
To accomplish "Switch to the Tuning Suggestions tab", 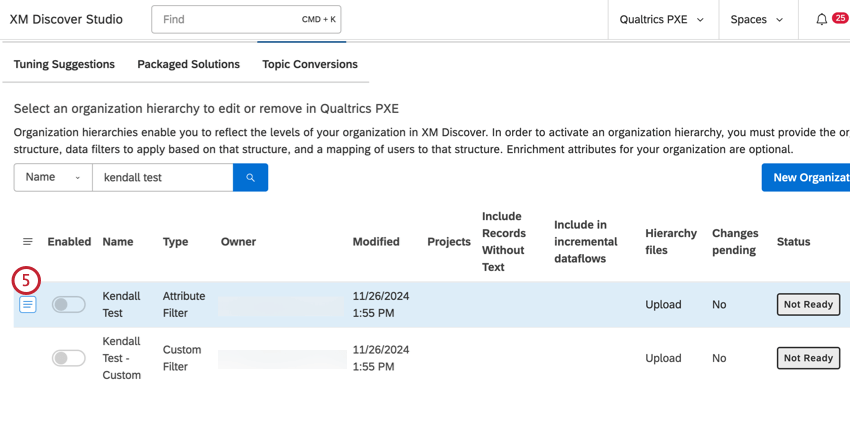I will (x=64, y=64).
